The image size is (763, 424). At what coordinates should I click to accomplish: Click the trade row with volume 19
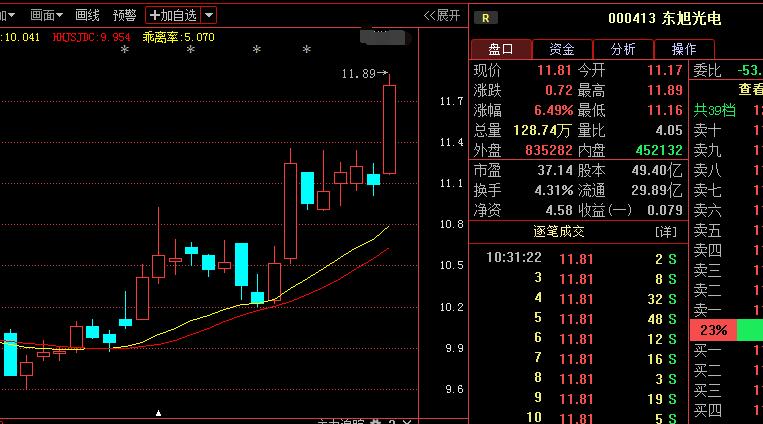point(579,399)
